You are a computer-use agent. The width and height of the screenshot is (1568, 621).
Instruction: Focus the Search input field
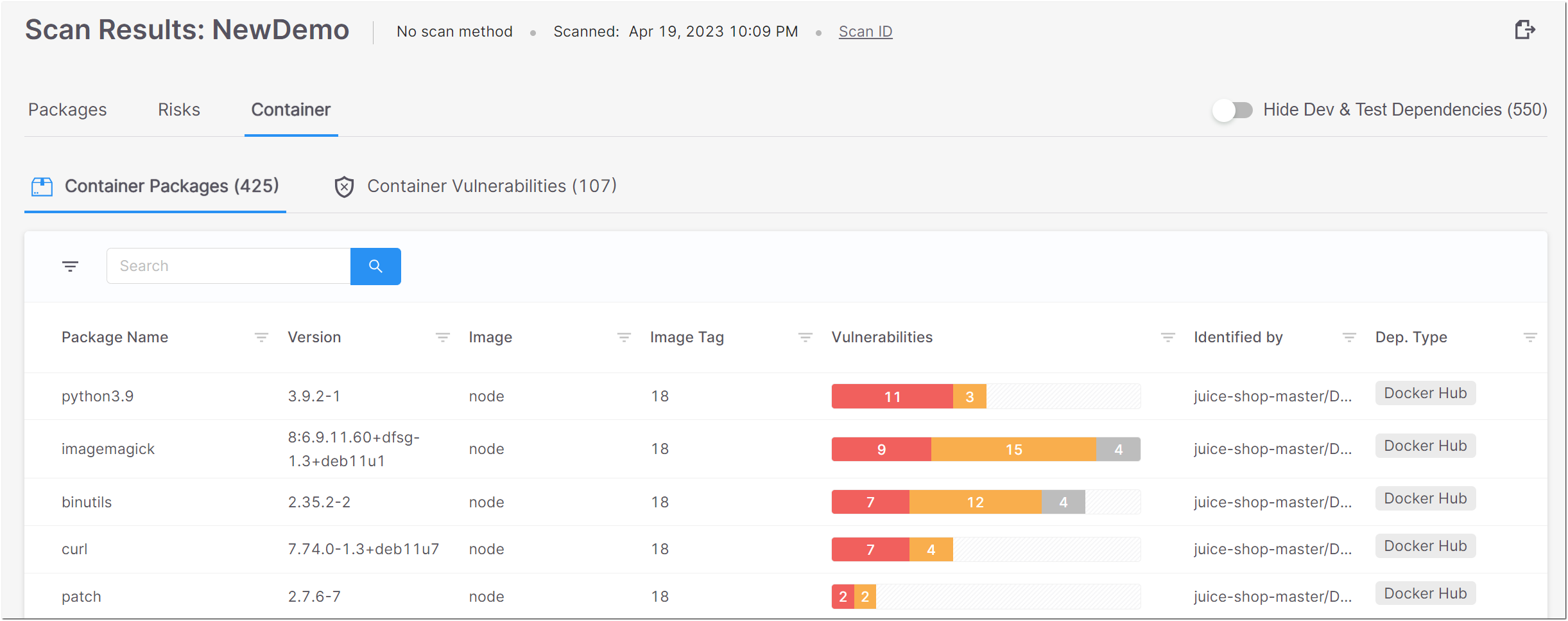228,266
